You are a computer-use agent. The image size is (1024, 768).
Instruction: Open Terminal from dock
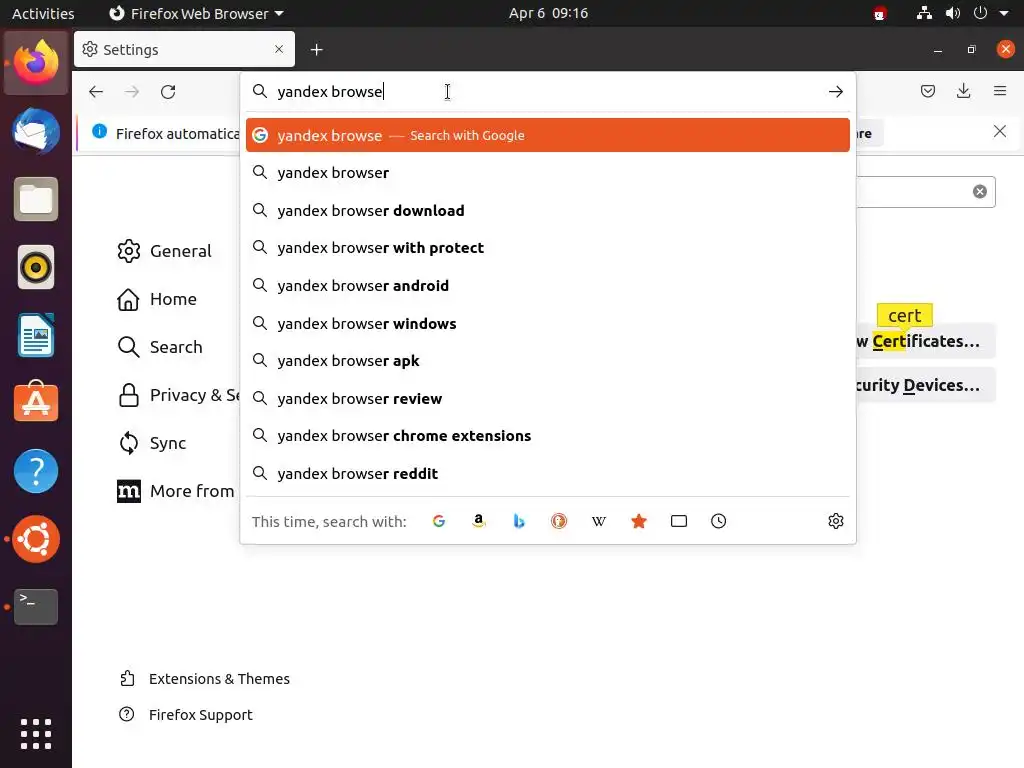pos(36,606)
